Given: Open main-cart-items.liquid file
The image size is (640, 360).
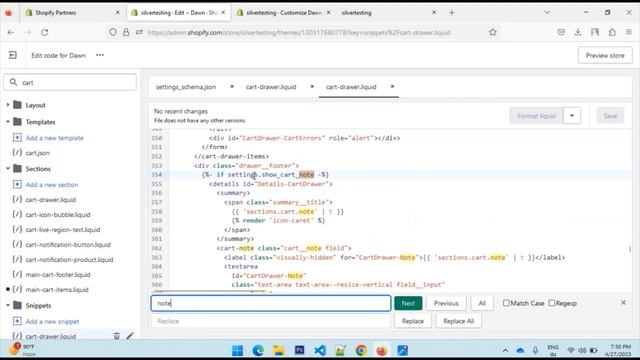Looking at the screenshot, I should [57, 289].
